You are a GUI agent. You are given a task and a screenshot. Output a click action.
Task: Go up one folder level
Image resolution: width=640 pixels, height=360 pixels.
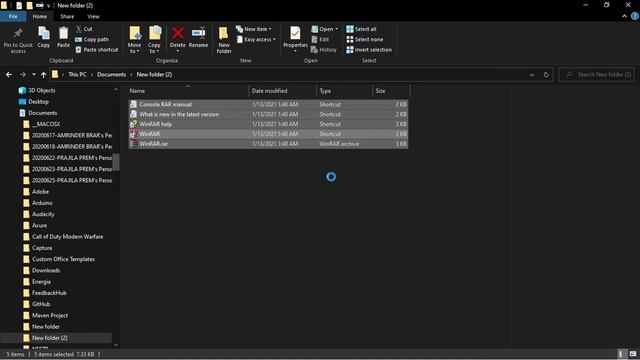point(43,75)
